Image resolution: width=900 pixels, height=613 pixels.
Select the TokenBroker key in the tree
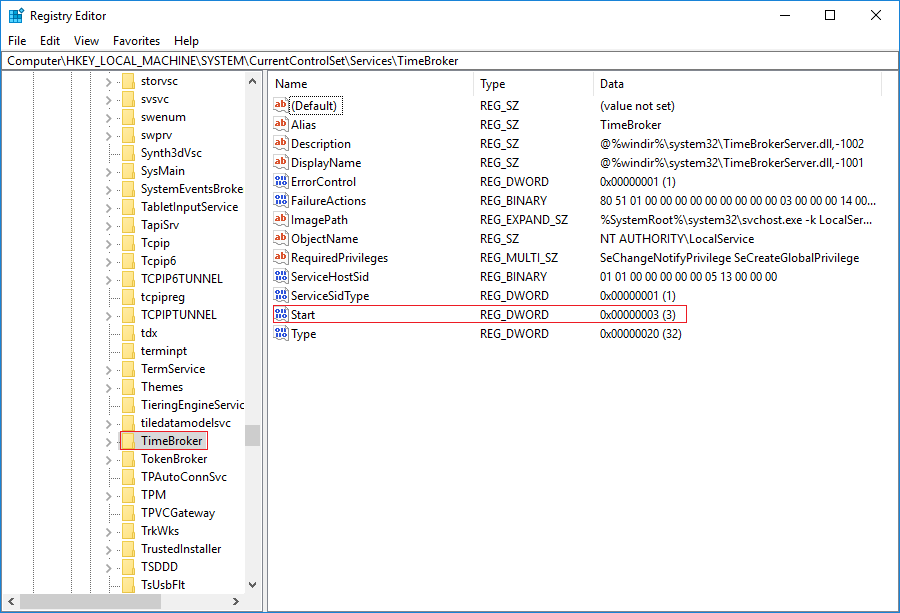coord(174,459)
